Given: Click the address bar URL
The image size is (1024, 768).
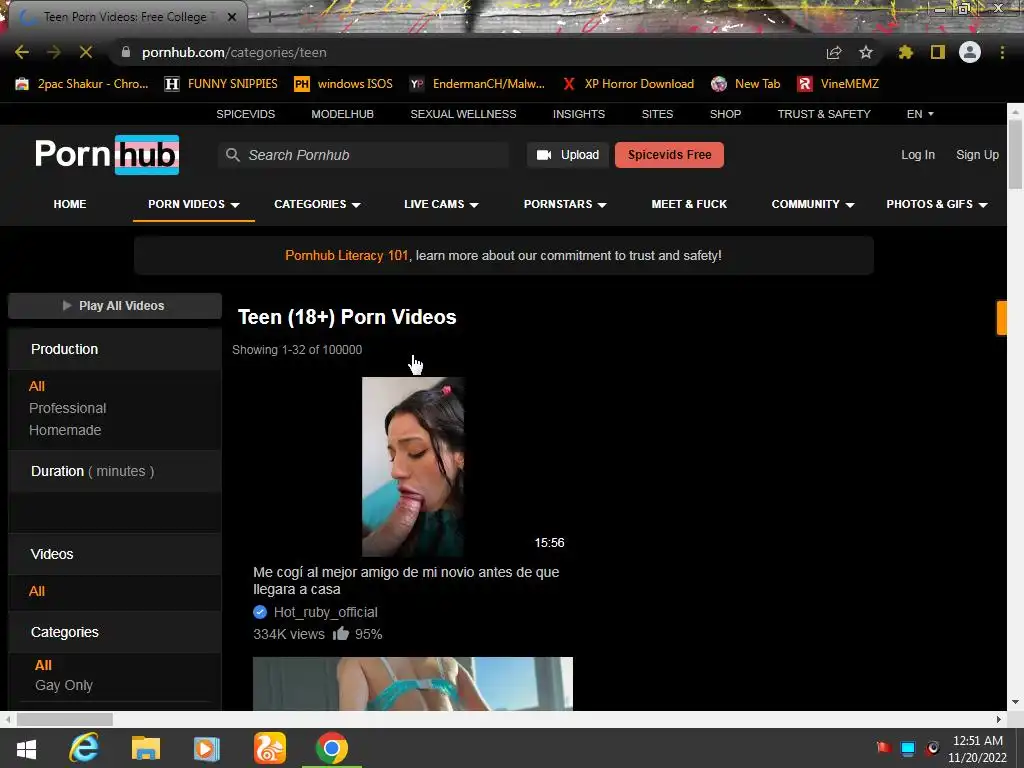Looking at the screenshot, I should 234,52.
